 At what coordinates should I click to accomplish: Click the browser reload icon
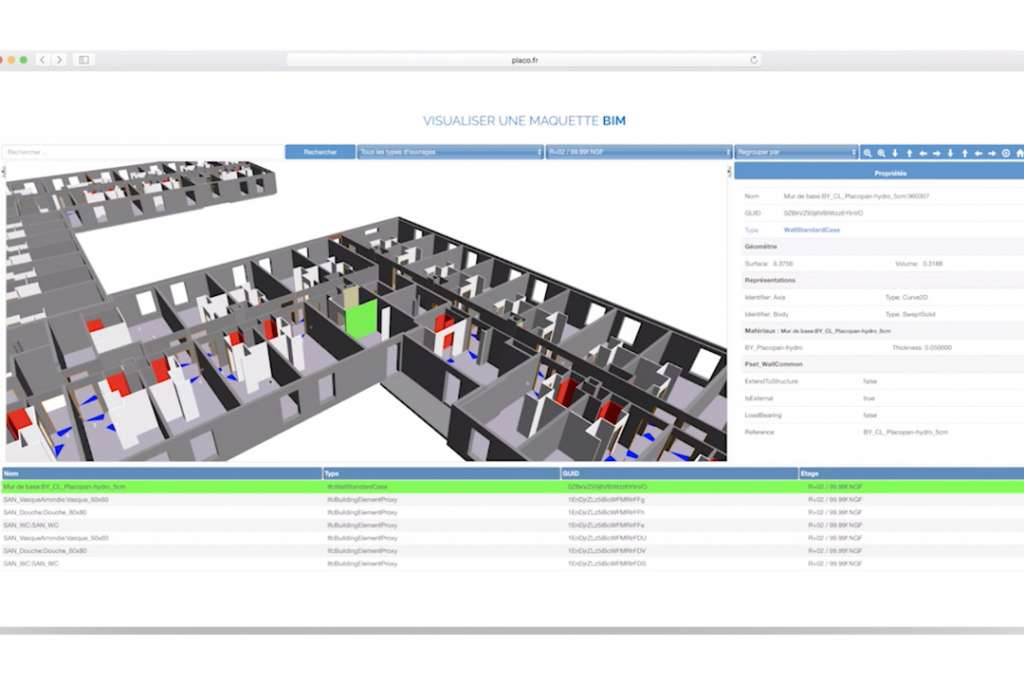(755, 58)
